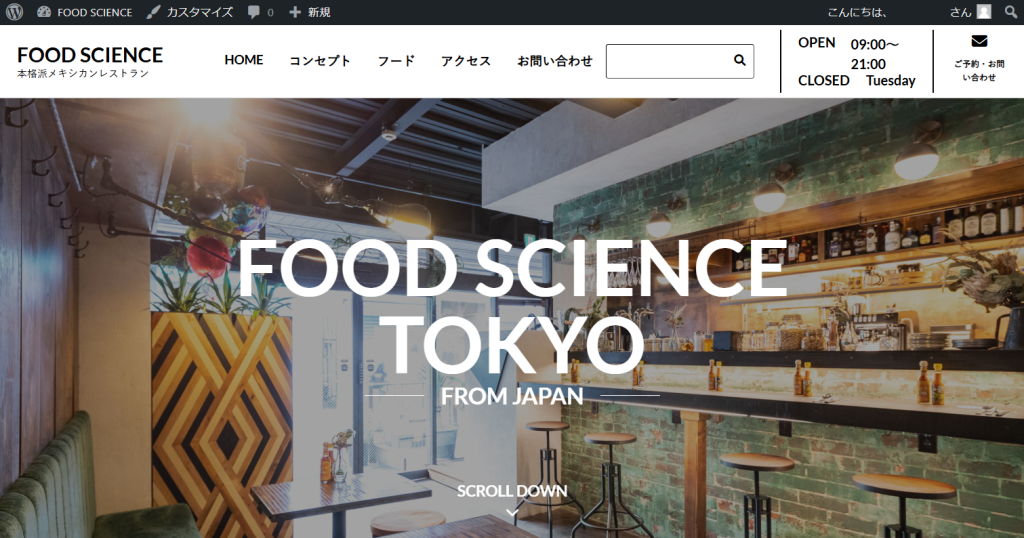Viewport: 1024px width, 538px height.
Task: Click the plus icon for new content
Action: click(x=295, y=12)
